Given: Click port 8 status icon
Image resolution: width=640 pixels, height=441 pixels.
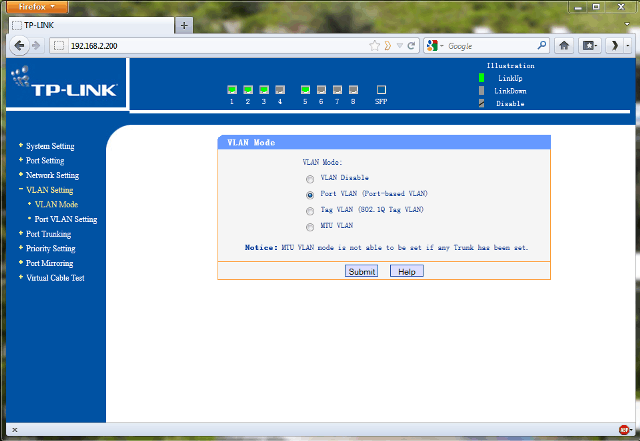Looking at the screenshot, I should point(353,90).
